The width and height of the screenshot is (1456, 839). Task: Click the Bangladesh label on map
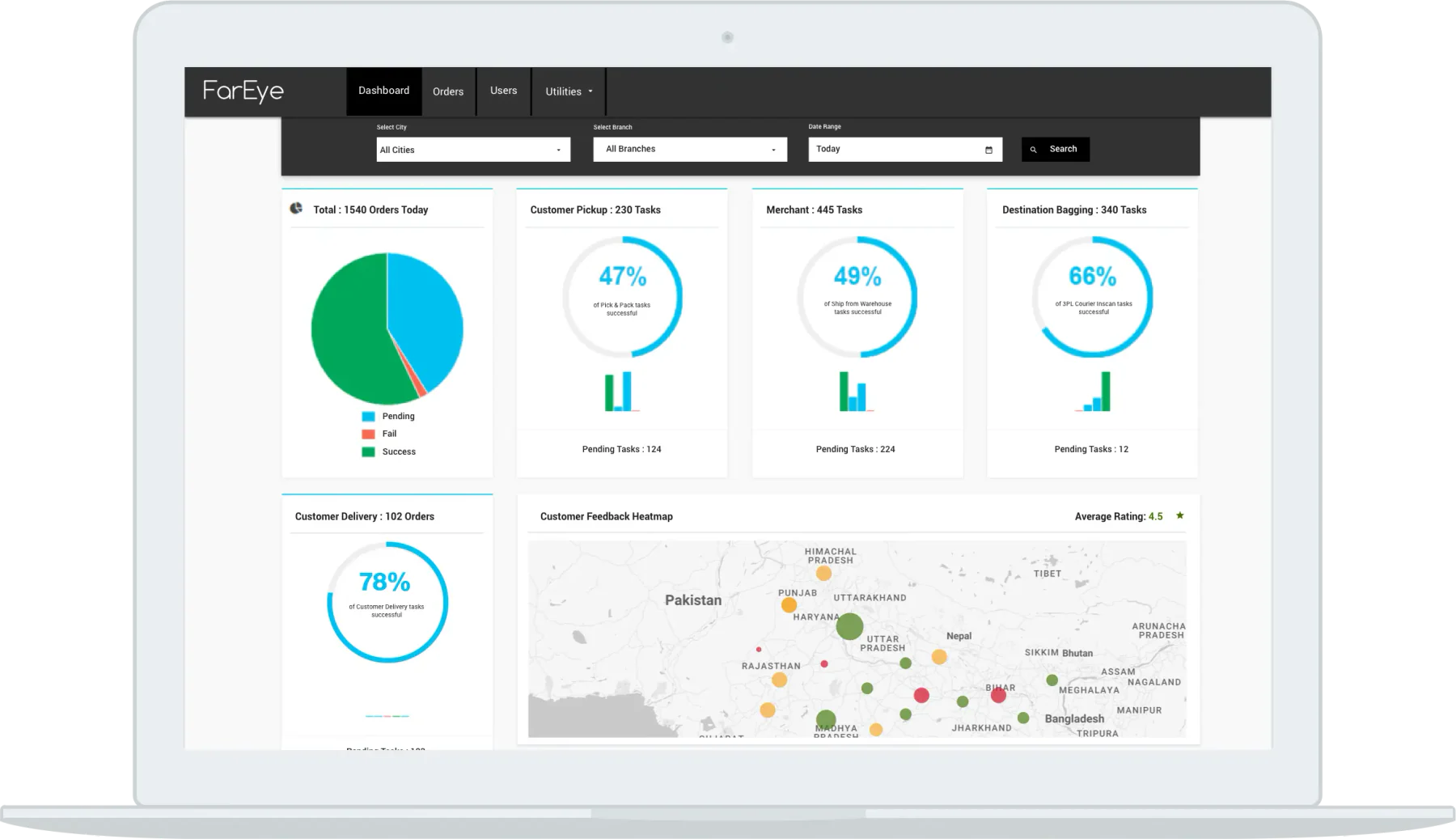1074,718
